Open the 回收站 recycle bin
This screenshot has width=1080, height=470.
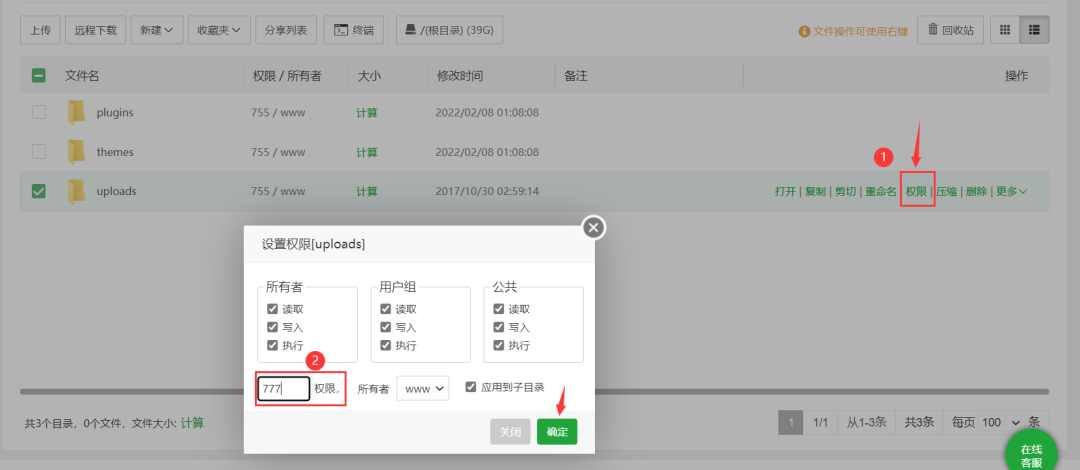coord(951,30)
